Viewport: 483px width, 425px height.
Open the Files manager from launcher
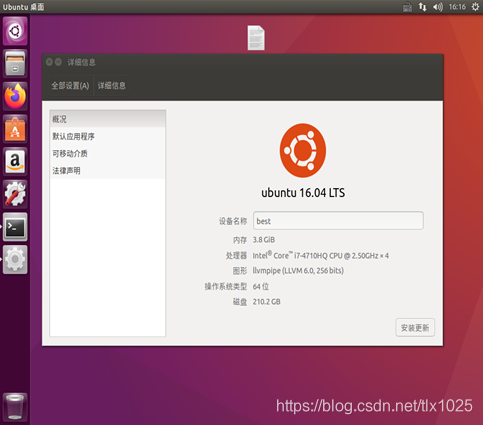(x=15, y=63)
